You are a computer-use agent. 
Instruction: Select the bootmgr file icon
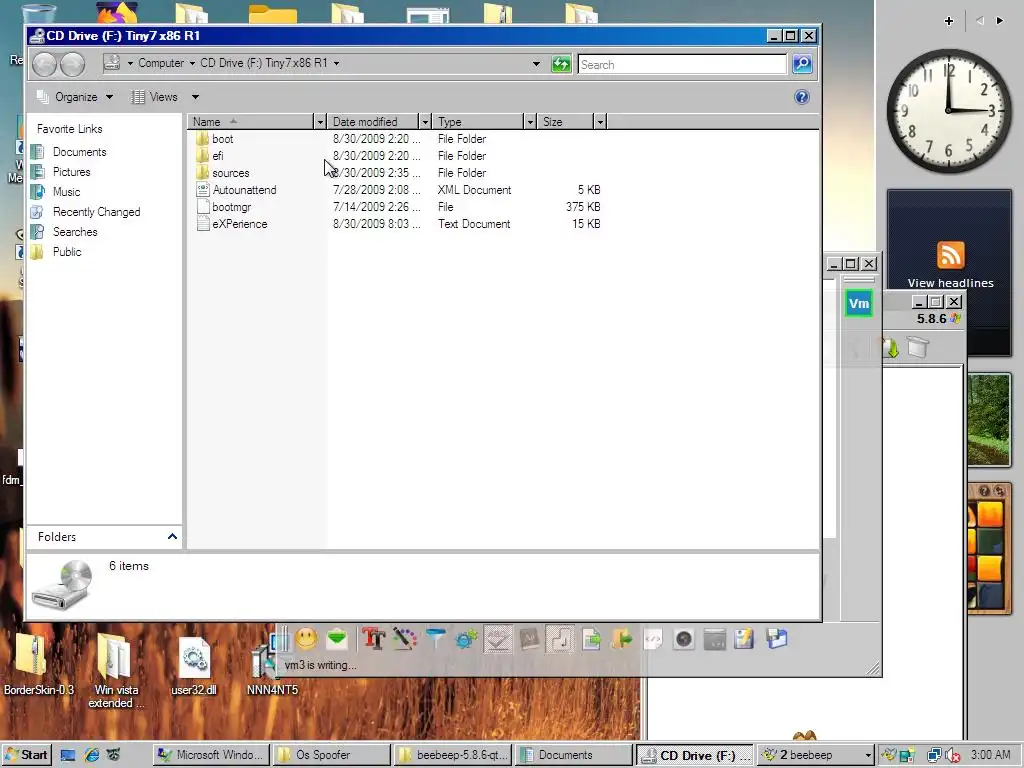pos(202,207)
